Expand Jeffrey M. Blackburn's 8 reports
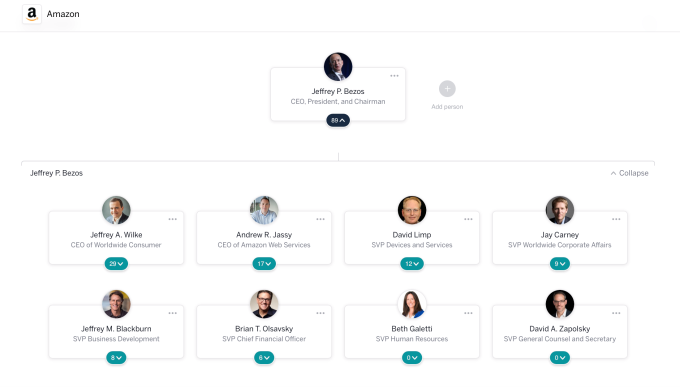 116,358
